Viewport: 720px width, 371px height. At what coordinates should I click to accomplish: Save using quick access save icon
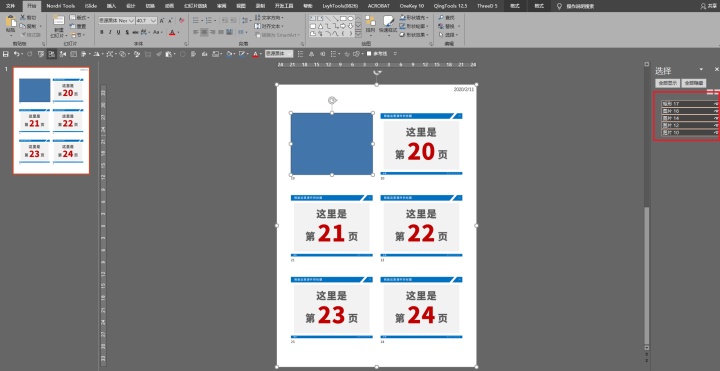click(6, 54)
